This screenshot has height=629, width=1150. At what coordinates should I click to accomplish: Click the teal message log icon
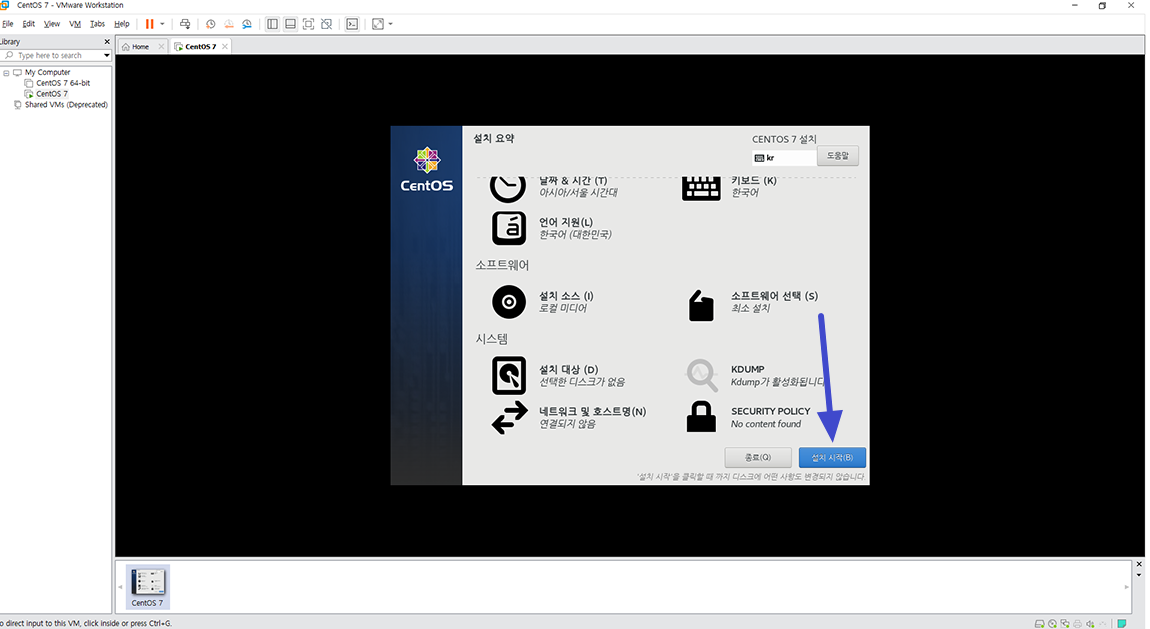click(1121, 623)
